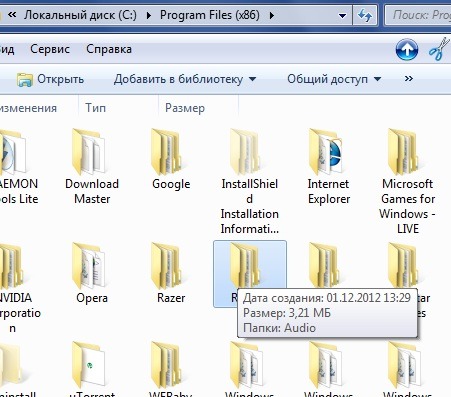The width and height of the screenshot is (451, 397).
Task: Click the uTorrent folder icon
Action: 89,365
